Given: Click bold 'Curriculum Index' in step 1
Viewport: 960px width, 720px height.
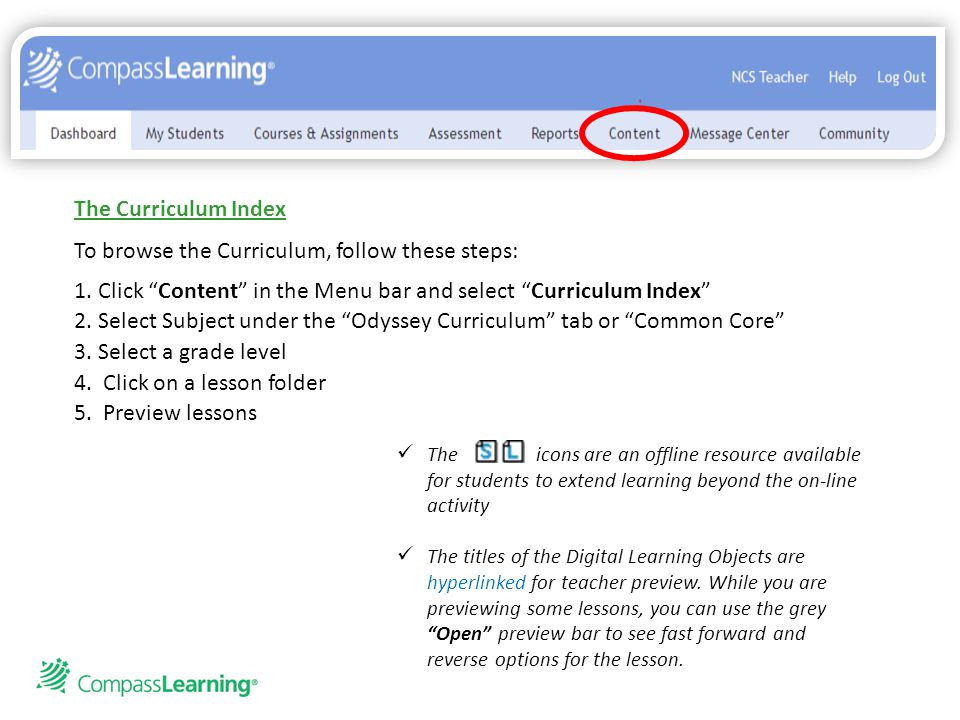Looking at the screenshot, I should click(616, 290).
